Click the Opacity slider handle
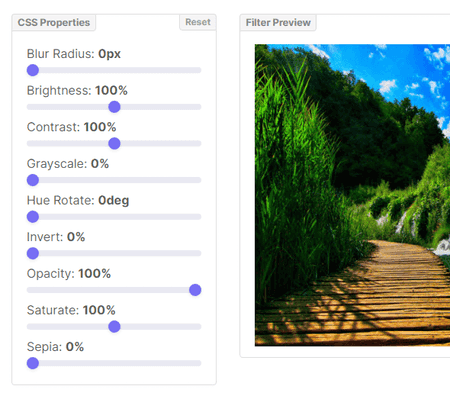450x396 pixels. click(195, 290)
